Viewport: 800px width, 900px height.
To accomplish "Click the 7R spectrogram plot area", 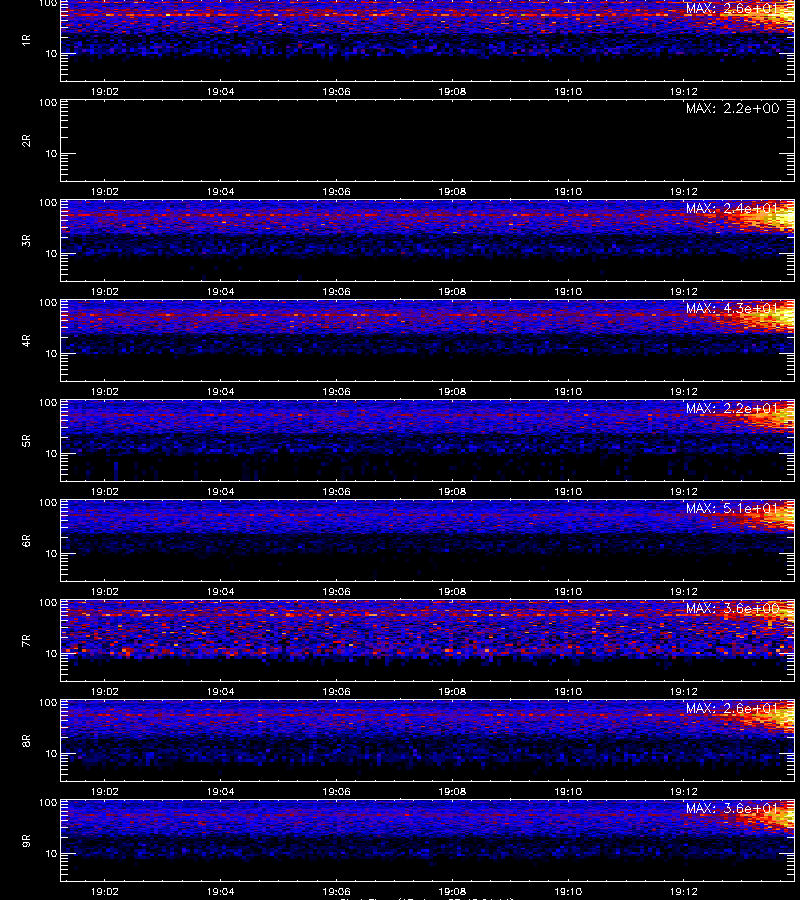I will tap(428, 641).
